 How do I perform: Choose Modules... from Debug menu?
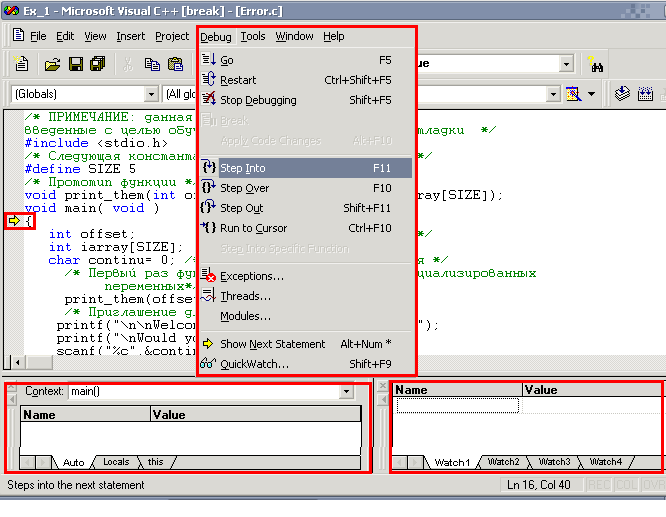coord(306,316)
